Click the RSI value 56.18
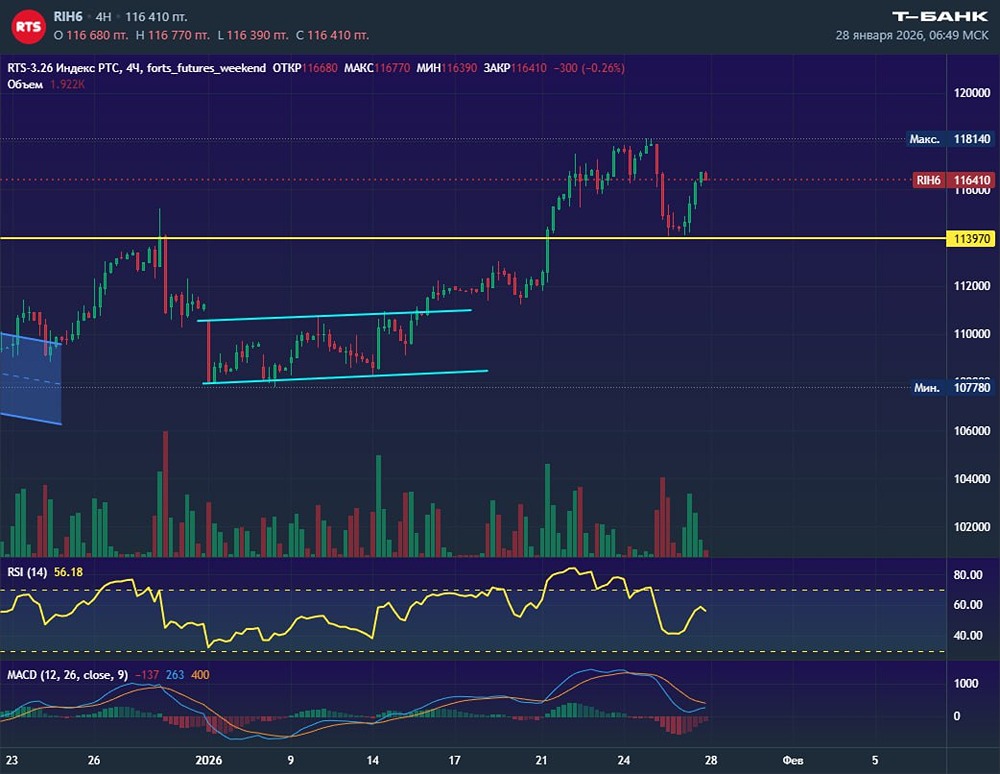Viewport: 1000px width, 774px height. click(x=68, y=572)
